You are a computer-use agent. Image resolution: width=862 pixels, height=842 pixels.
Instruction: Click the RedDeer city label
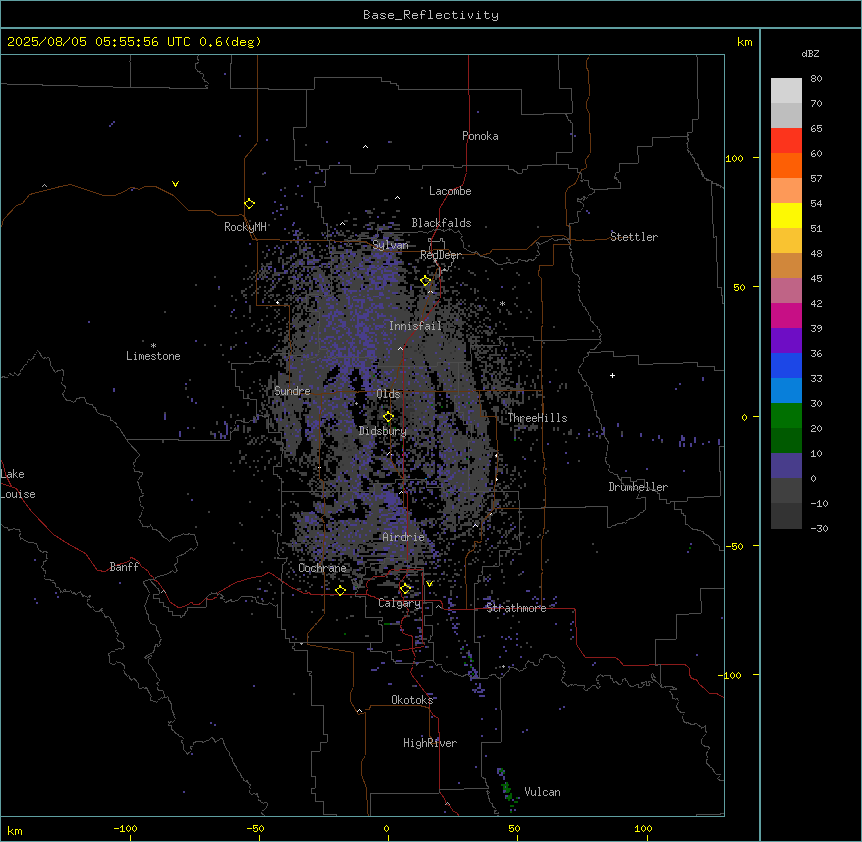440,255
